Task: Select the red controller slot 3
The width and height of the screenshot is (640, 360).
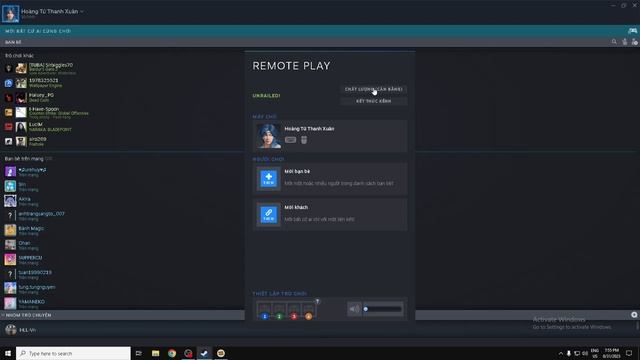Action: [x=294, y=316]
